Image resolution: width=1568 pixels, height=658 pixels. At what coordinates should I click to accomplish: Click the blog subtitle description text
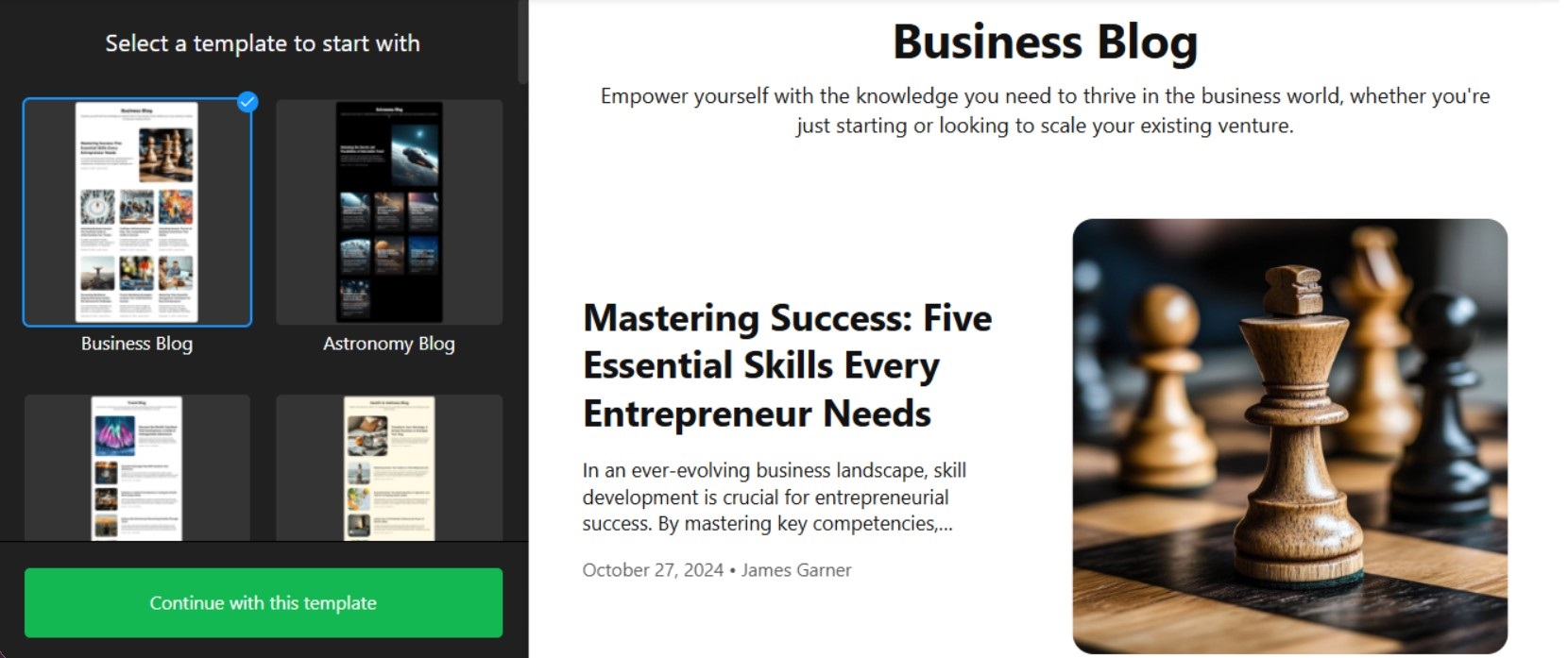click(1045, 109)
